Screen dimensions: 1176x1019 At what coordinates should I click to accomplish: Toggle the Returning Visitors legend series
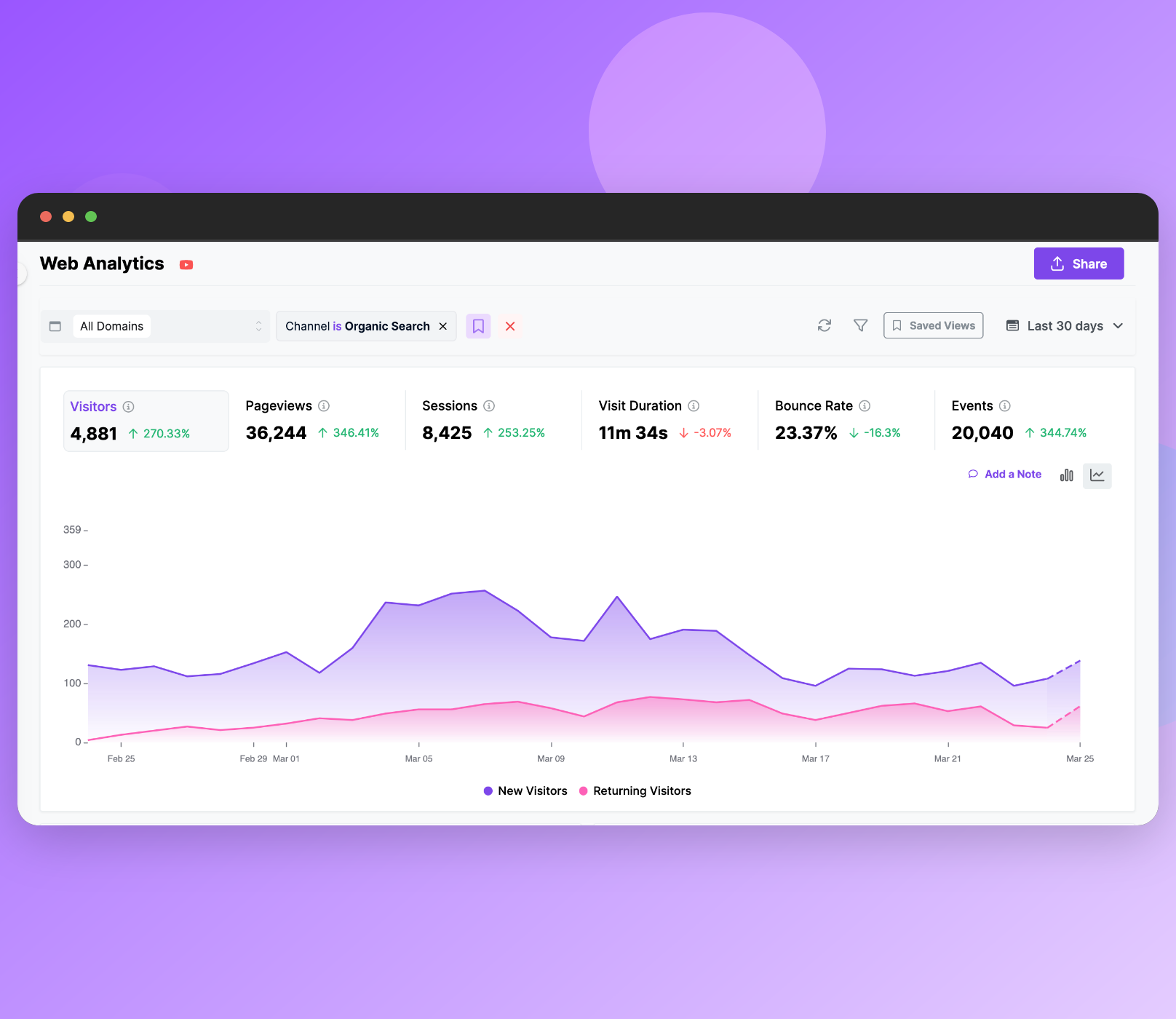[635, 791]
